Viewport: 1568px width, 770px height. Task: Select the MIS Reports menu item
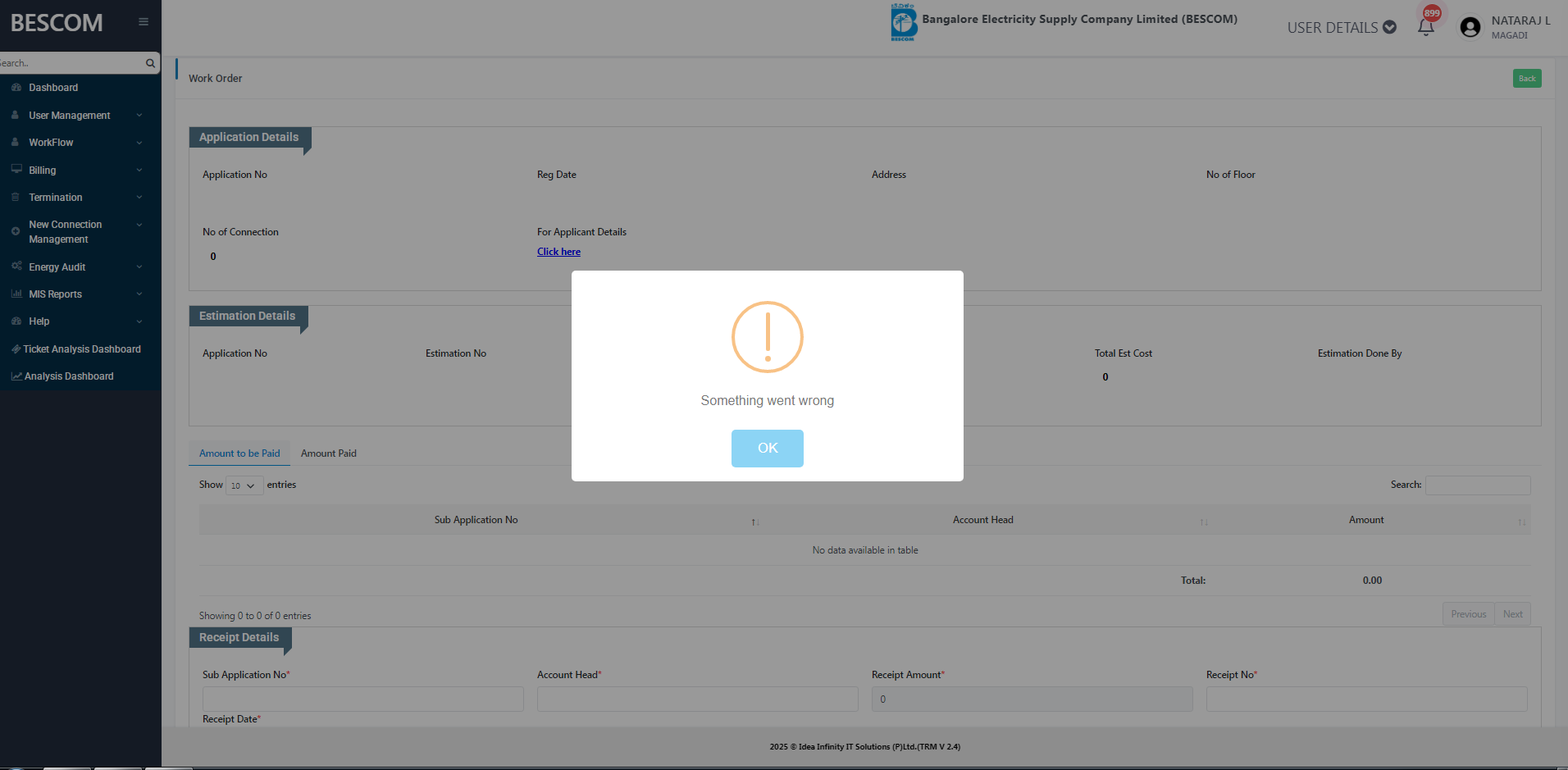point(56,294)
